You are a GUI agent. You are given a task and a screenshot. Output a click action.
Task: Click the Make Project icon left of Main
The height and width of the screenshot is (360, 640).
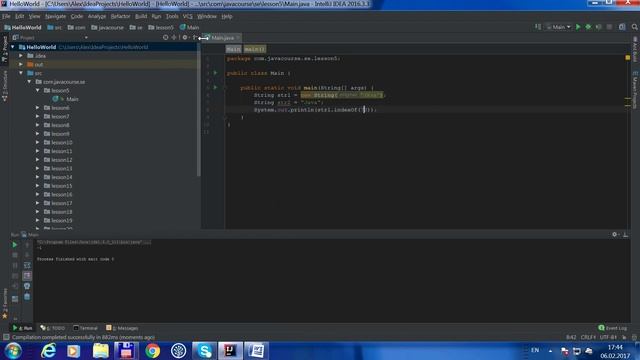tap(538, 27)
